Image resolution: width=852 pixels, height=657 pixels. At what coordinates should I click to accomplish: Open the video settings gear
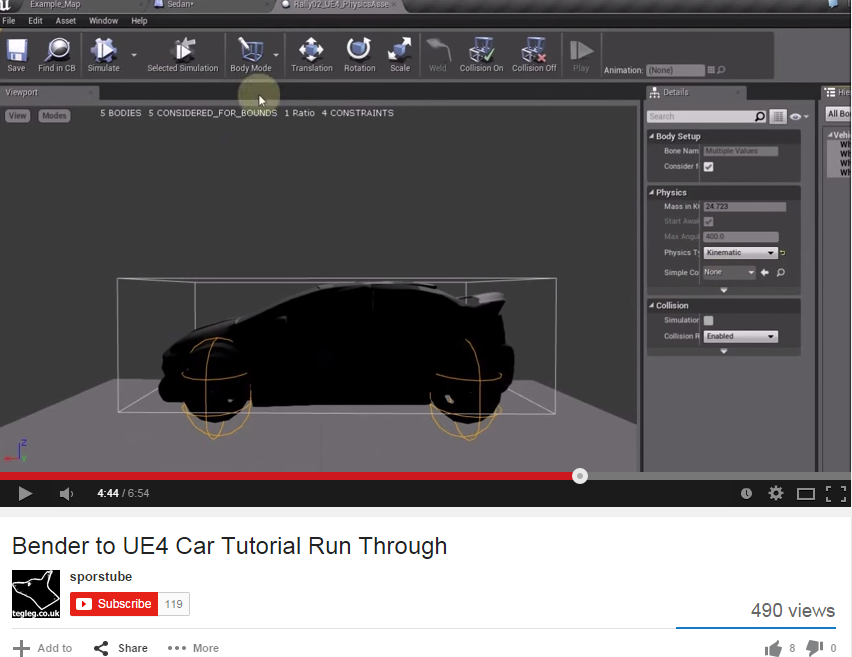776,493
